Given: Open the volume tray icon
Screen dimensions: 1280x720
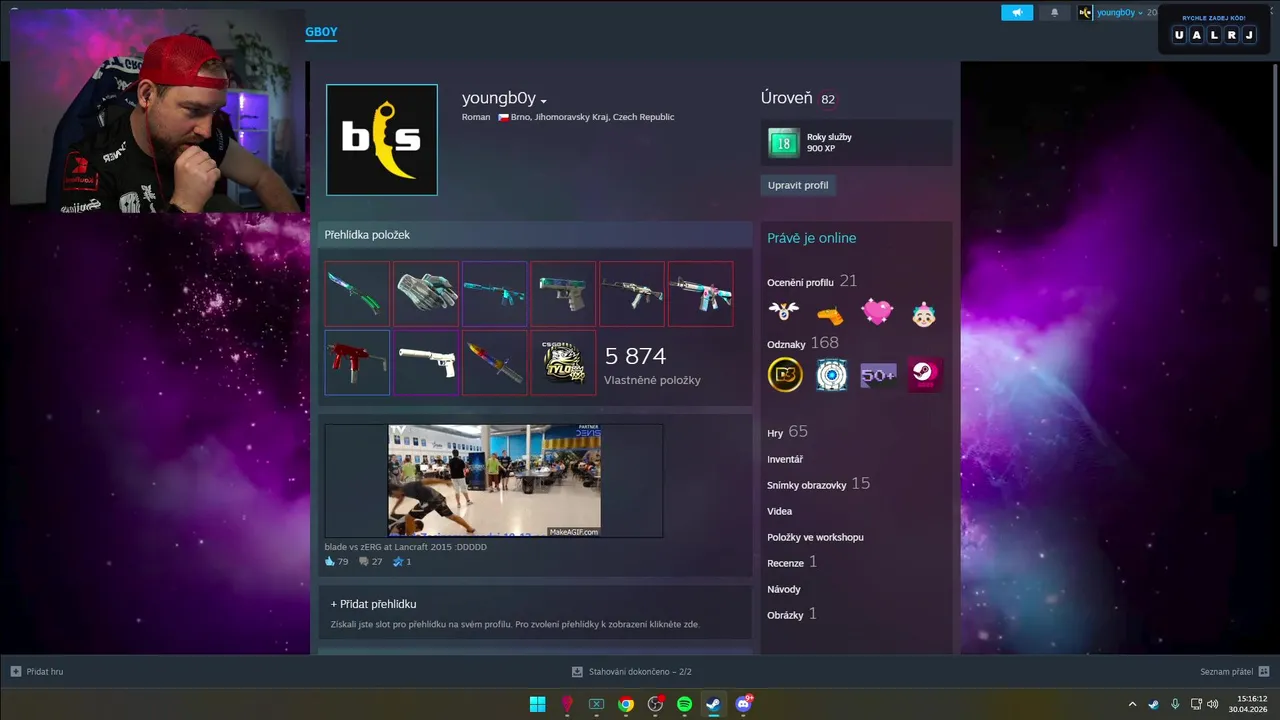Looking at the screenshot, I should (x=1212, y=704).
